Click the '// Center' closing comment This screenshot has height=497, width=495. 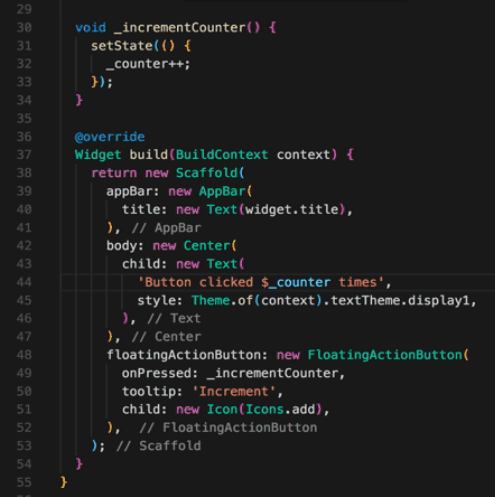coord(166,337)
